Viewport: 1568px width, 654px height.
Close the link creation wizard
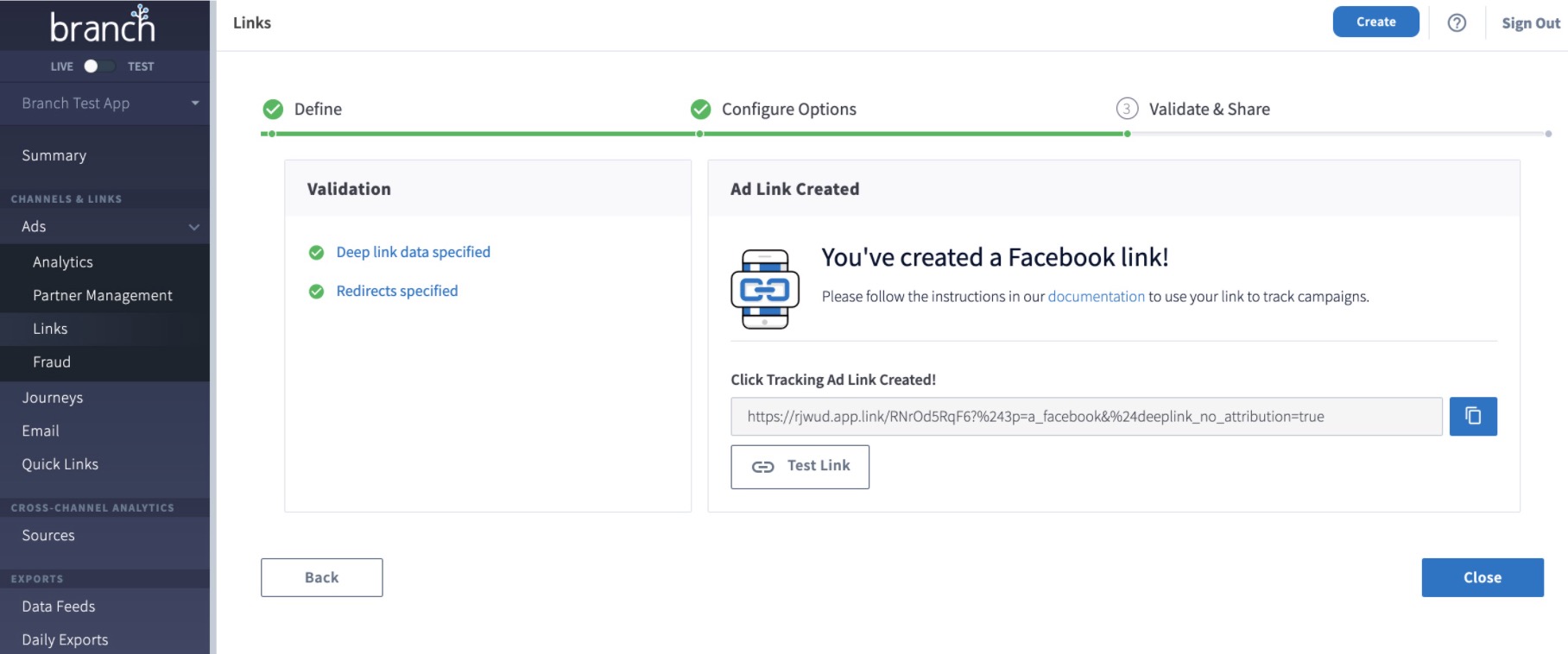1483,577
